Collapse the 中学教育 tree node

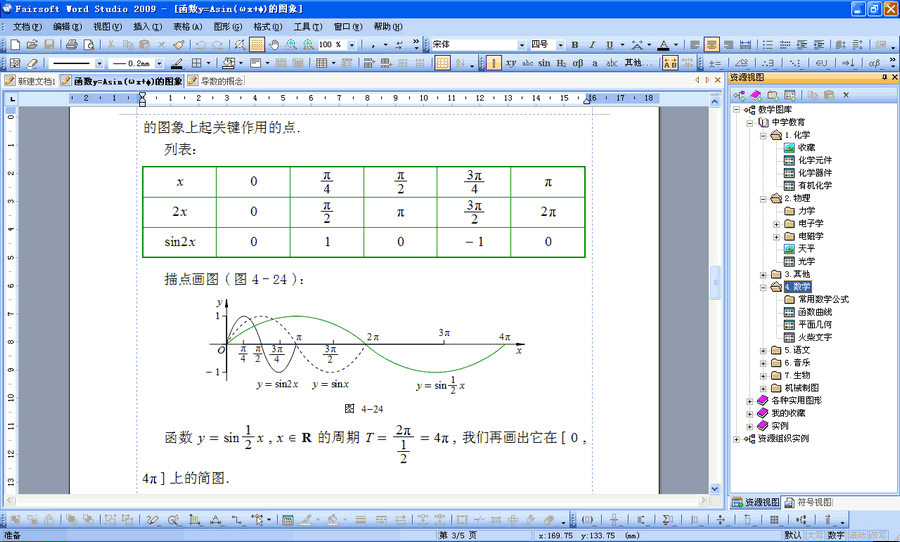pyautogui.click(x=750, y=122)
